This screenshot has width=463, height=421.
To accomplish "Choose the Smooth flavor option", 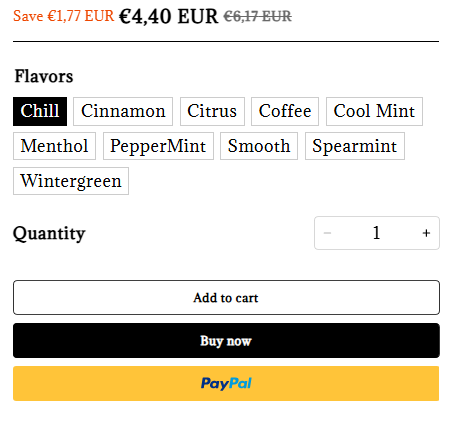I will click(259, 146).
